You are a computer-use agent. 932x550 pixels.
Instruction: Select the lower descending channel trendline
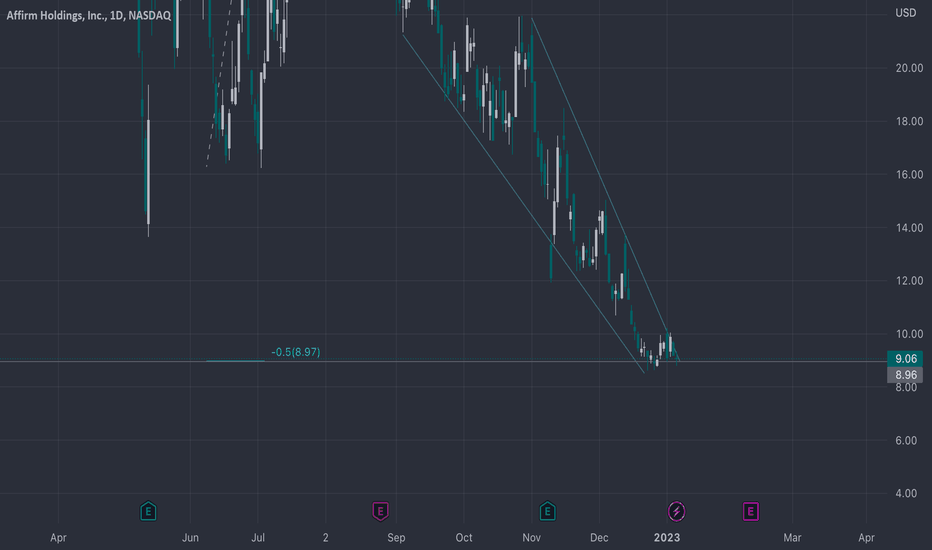[523, 204]
